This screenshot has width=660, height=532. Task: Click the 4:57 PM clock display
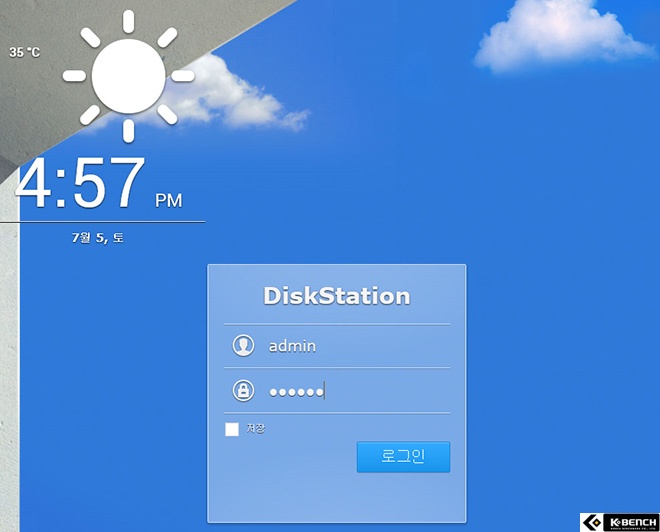point(99,183)
